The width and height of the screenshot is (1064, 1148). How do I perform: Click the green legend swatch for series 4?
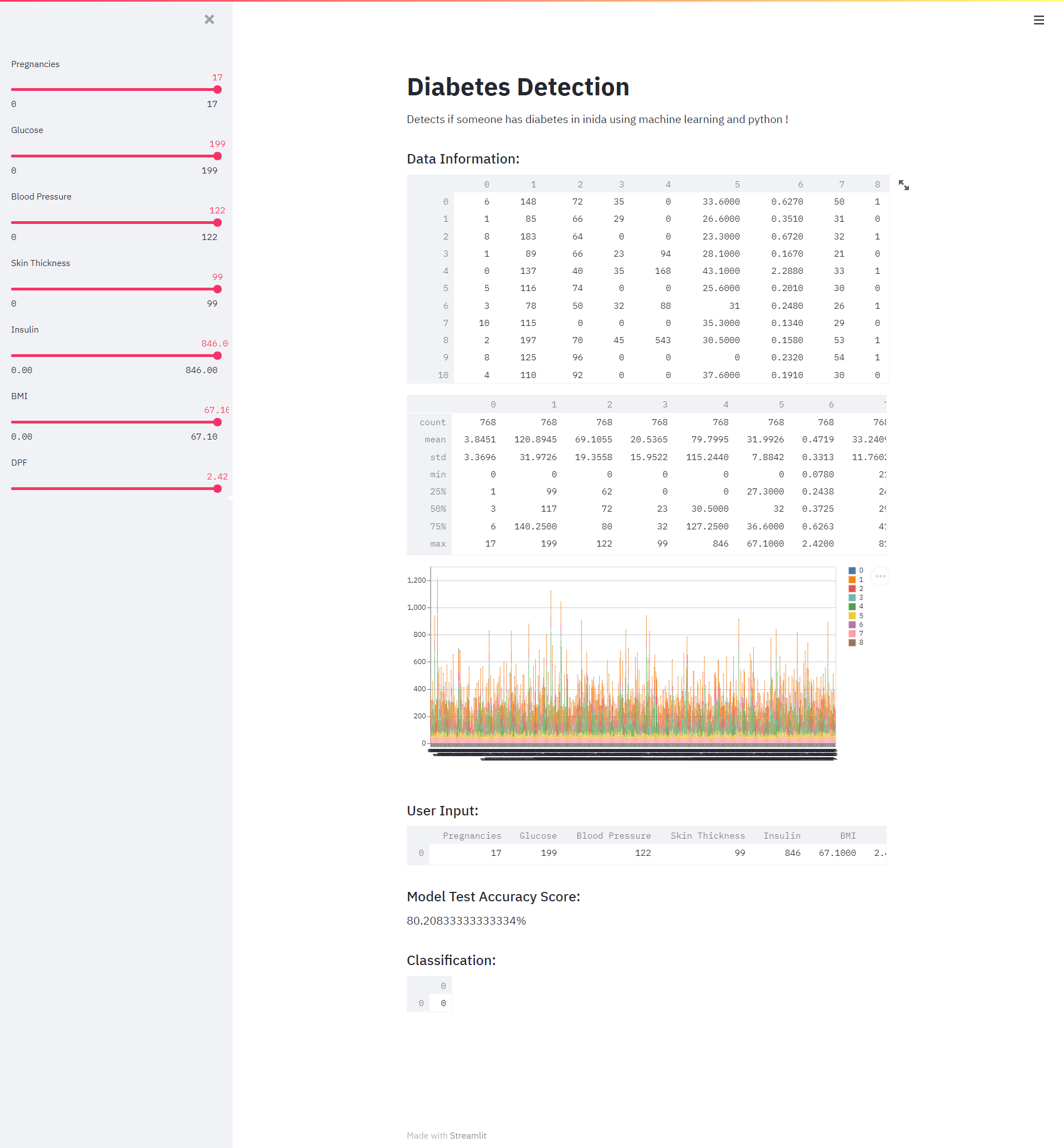(852, 606)
